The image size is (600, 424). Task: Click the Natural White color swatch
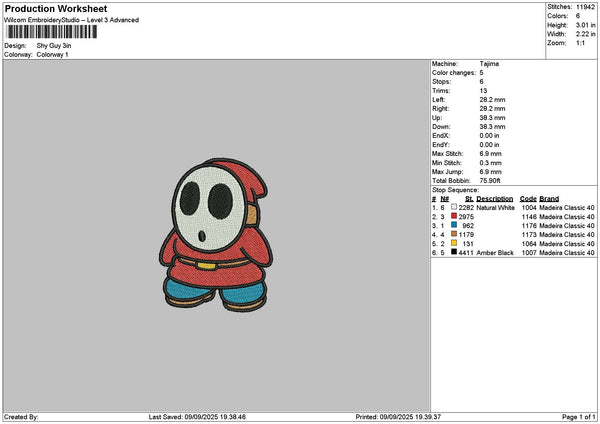pos(454,207)
